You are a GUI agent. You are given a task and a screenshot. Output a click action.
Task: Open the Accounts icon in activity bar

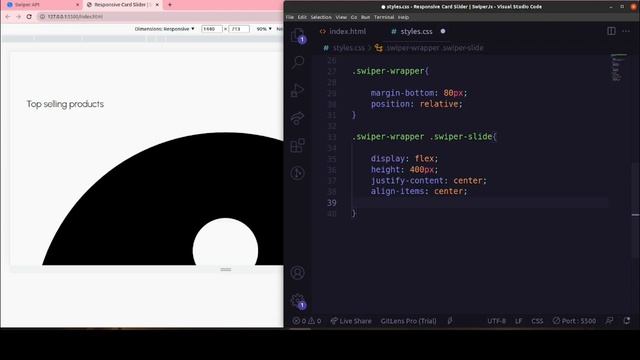[x=298, y=273]
